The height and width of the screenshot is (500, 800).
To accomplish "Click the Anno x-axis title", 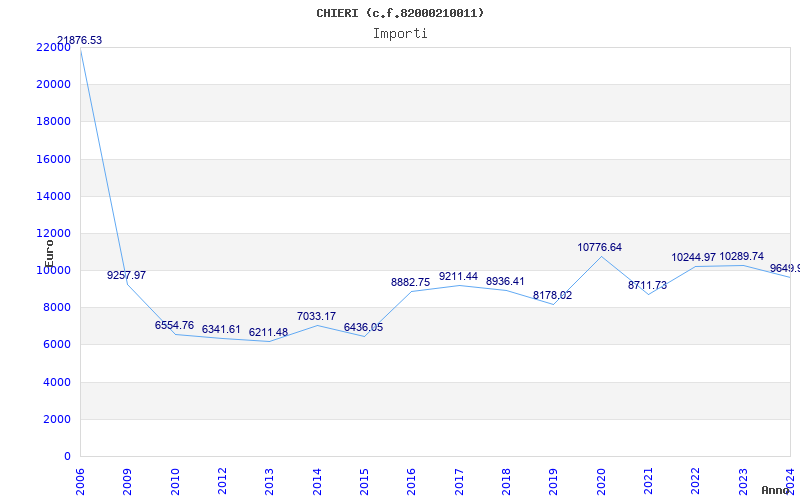I will tap(778, 490).
